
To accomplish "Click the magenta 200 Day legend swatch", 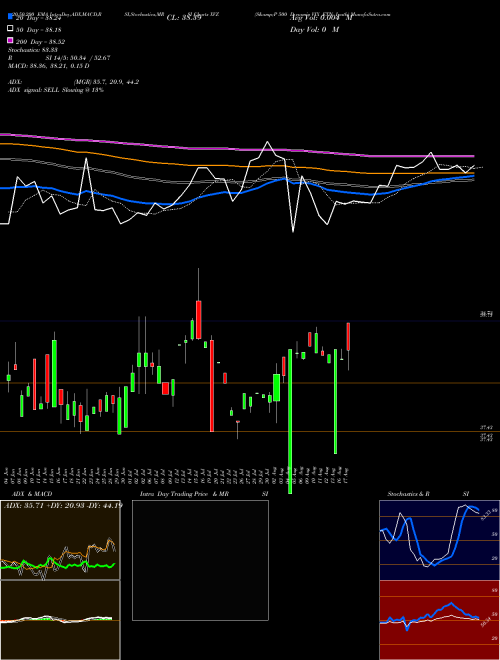I will tap(10, 40).
